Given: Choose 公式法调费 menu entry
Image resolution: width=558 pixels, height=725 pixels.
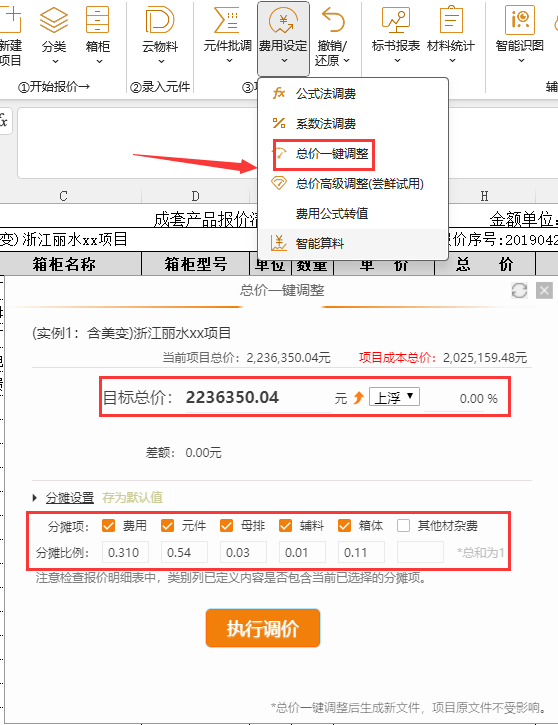Looking at the screenshot, I should coord(325,94).
